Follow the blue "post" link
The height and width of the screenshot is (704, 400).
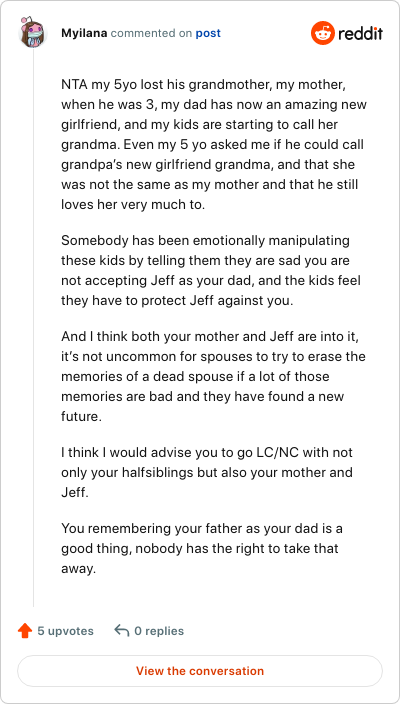208,34
